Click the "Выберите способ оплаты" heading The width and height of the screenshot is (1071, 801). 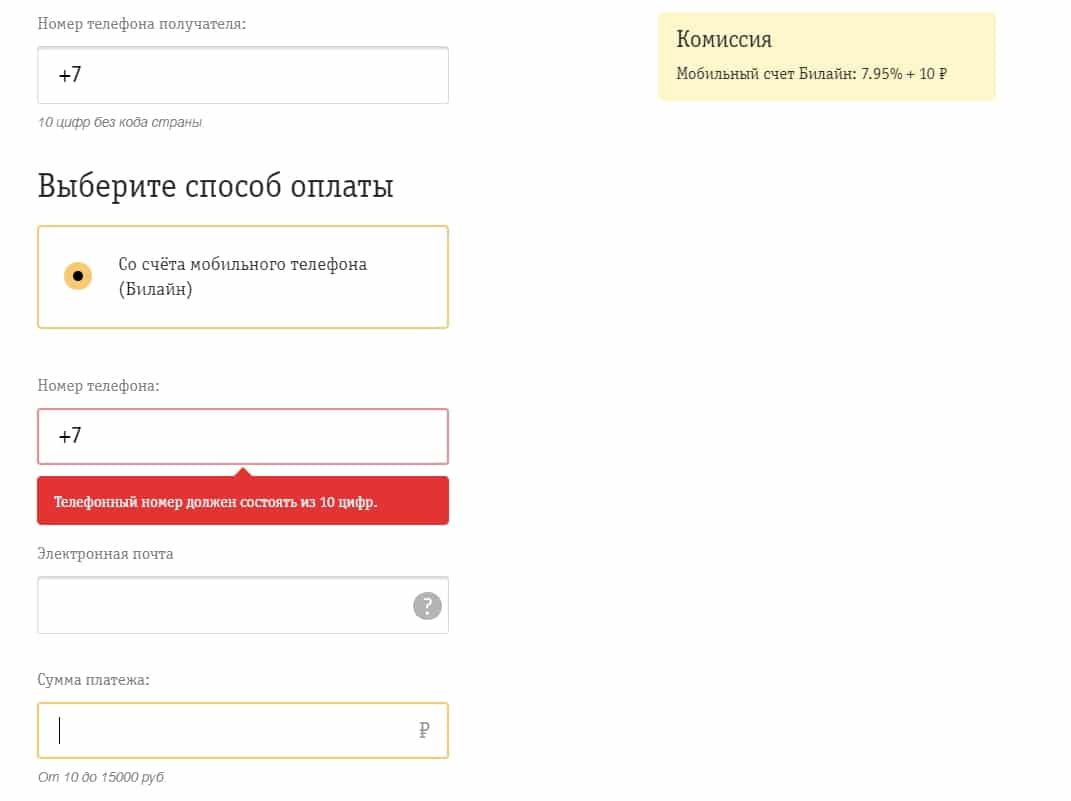pyautogui.click(x=215, y=186)
